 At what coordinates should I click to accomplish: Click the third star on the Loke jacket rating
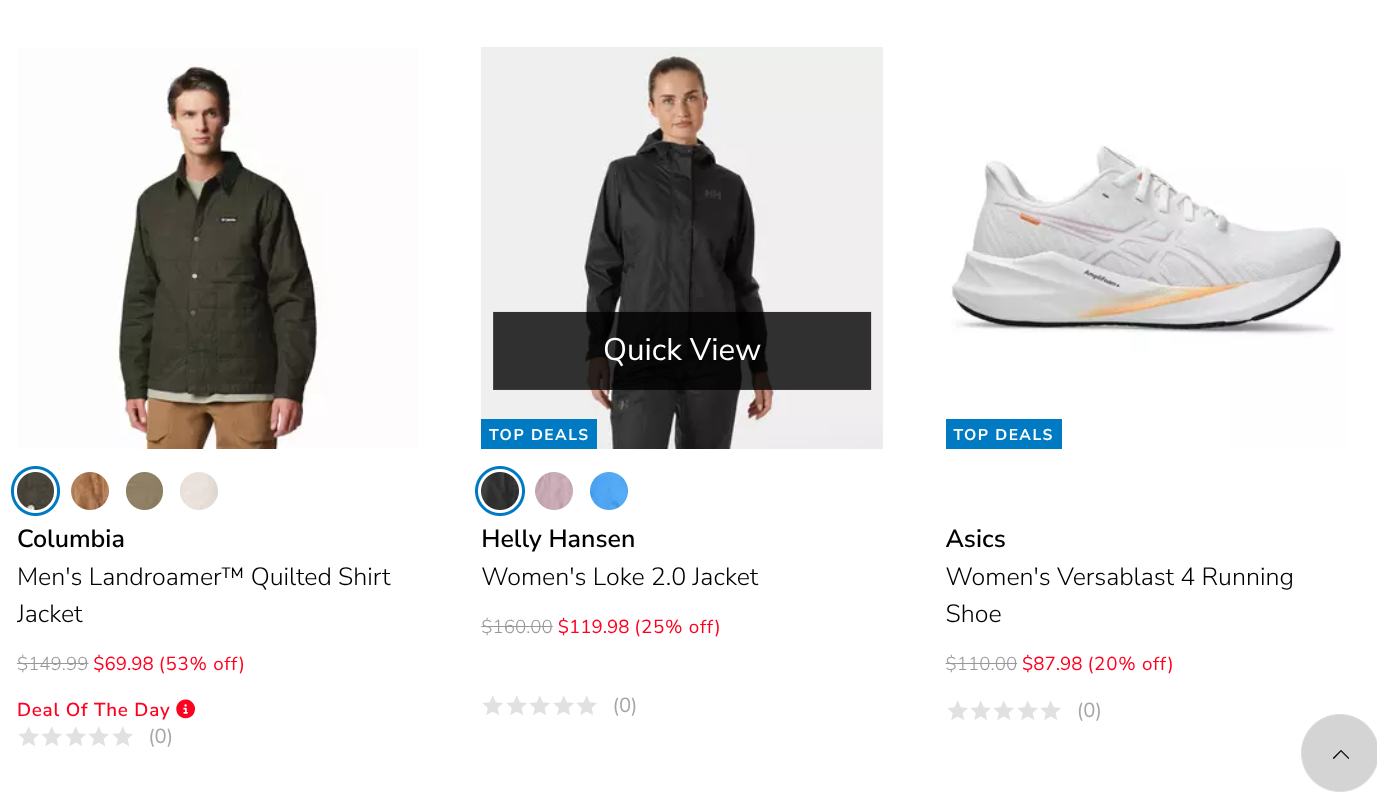click(x=540, y=705)
